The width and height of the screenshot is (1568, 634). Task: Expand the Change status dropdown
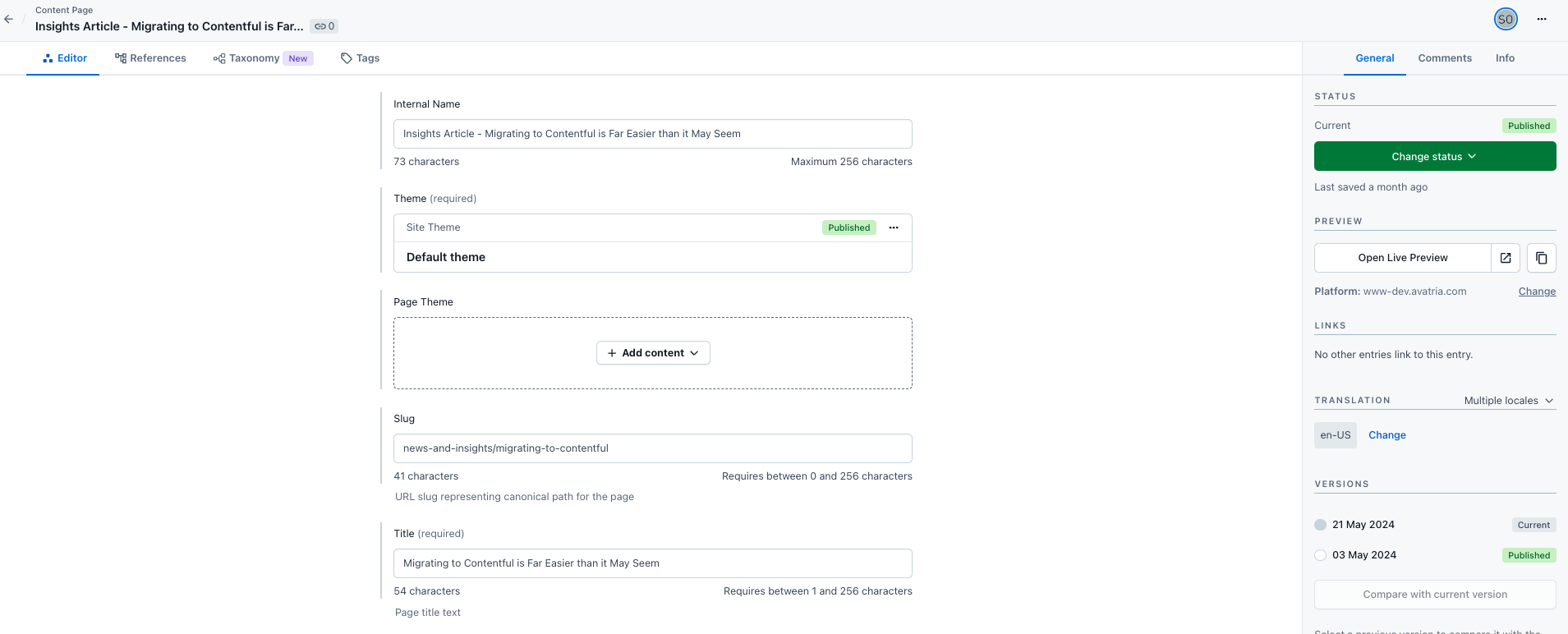1434,156
